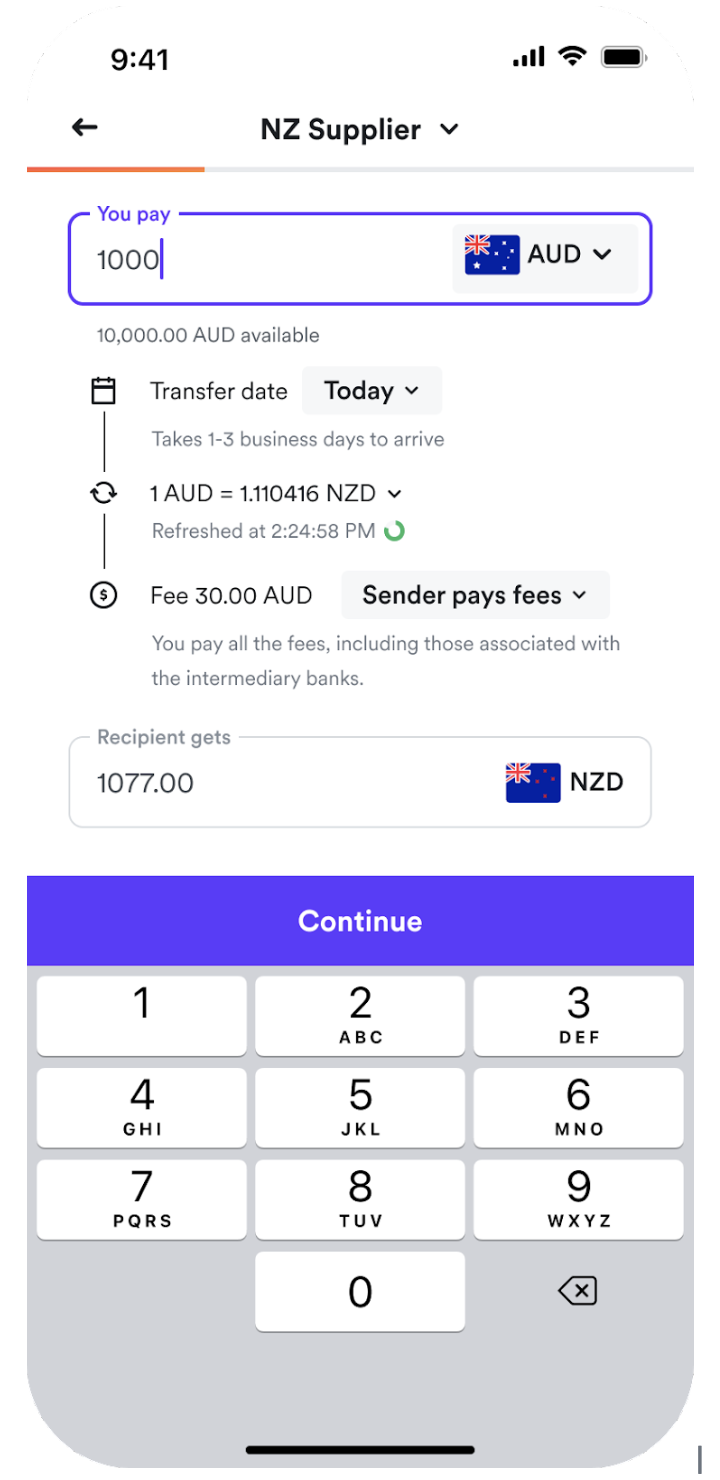The width and height of the screenshot is (720, 1480).
Task: Open the NZ Supplier recipient dropdown
Action: [x=450, y=129]
